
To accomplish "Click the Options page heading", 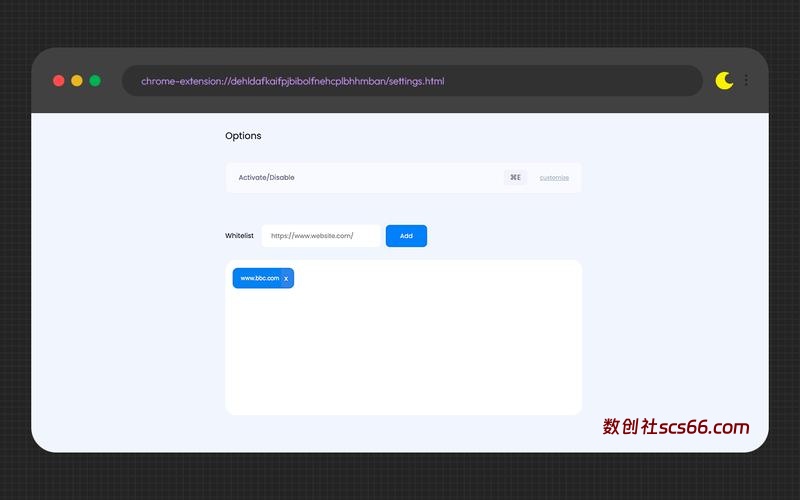I will pyautogui.click(x=243, y=136).
